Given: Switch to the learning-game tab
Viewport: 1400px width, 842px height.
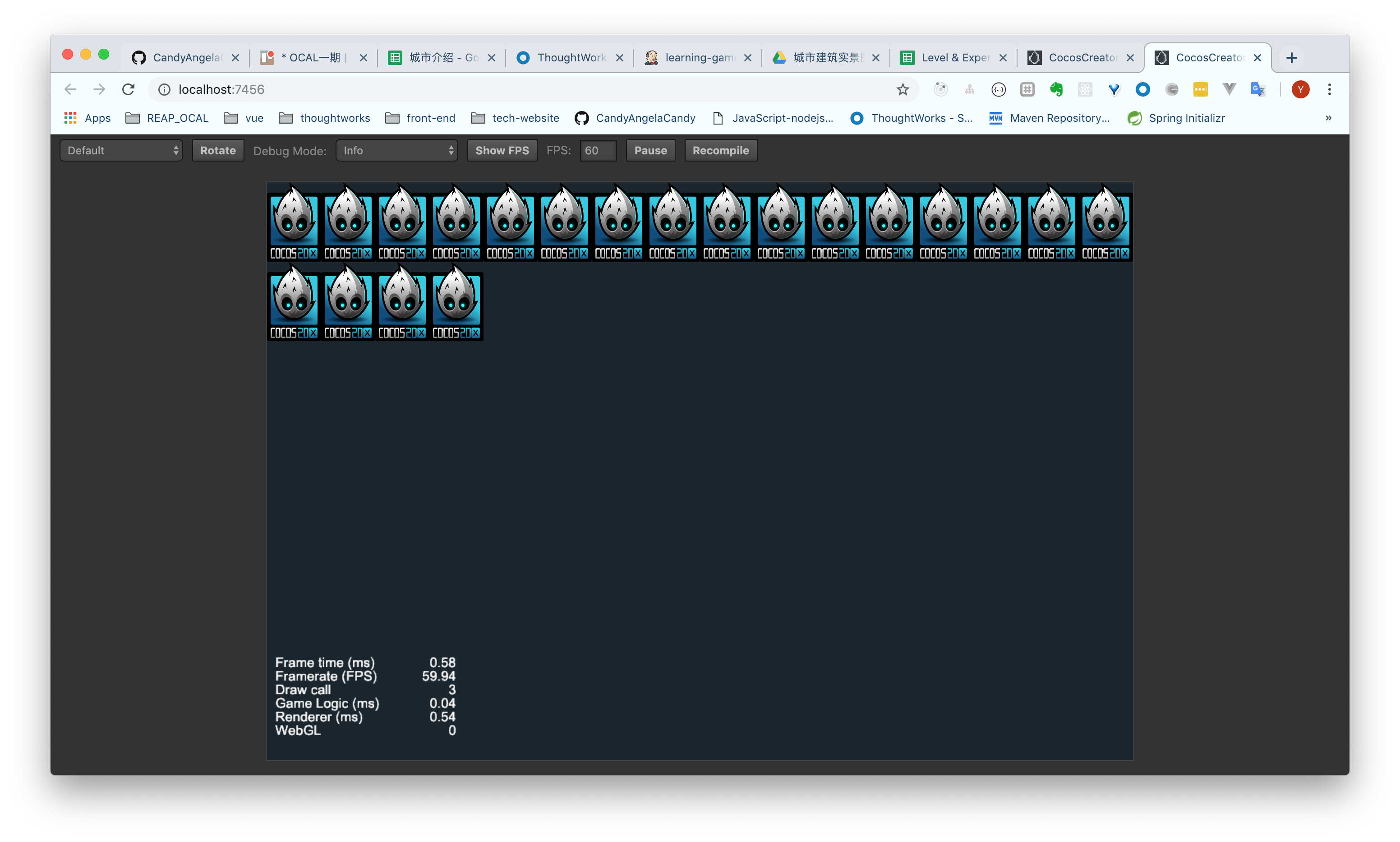Looking at the screenshot, I should click(x=697, y=57).
